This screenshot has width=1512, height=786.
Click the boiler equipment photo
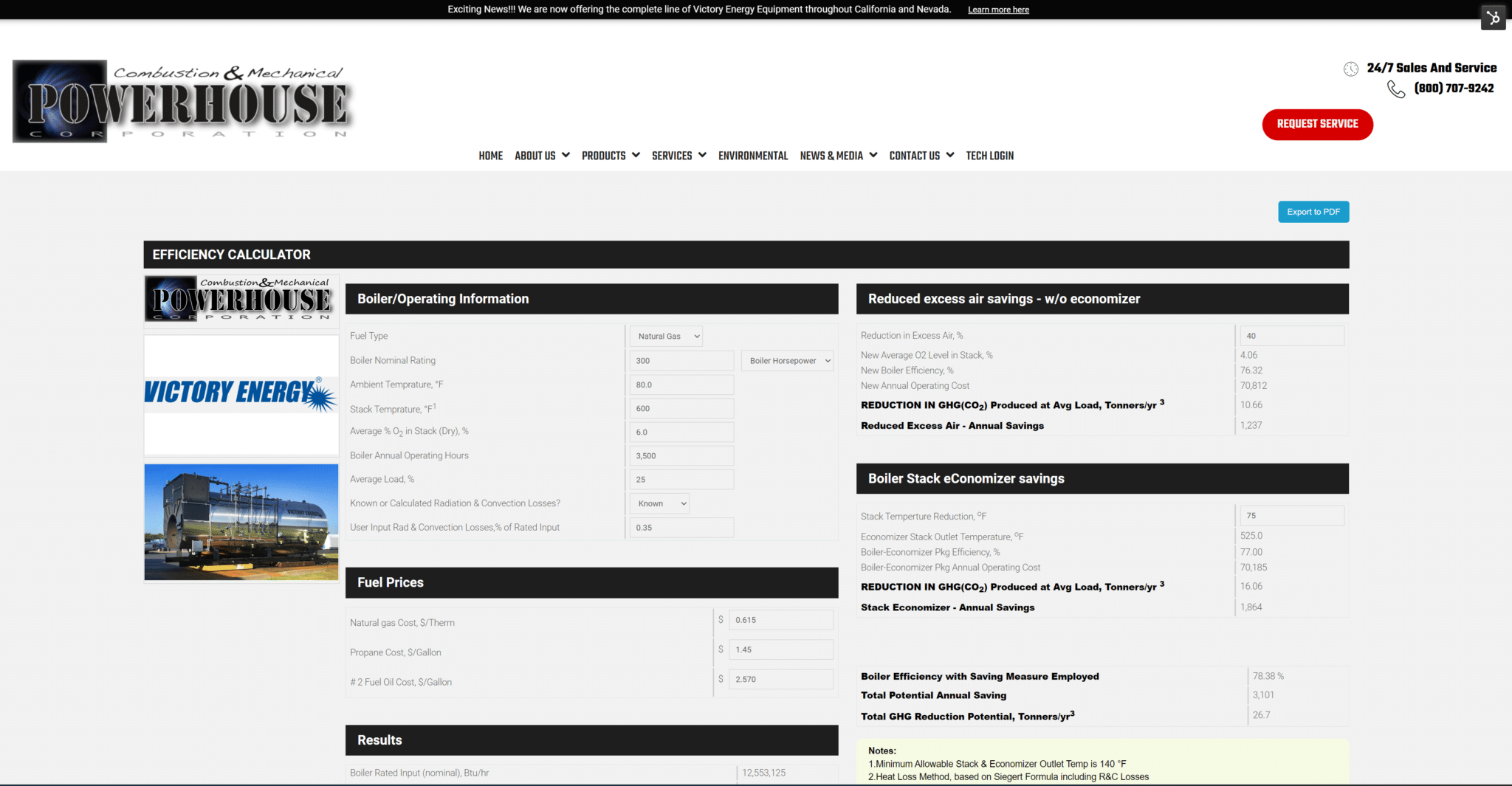tap(241, 522)
